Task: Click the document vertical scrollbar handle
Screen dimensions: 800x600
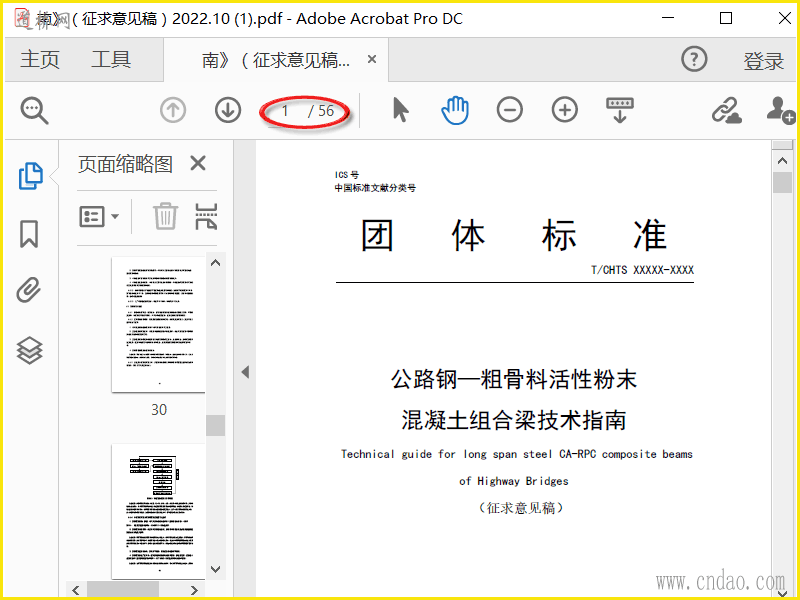Action: click(x=782, y=182)
